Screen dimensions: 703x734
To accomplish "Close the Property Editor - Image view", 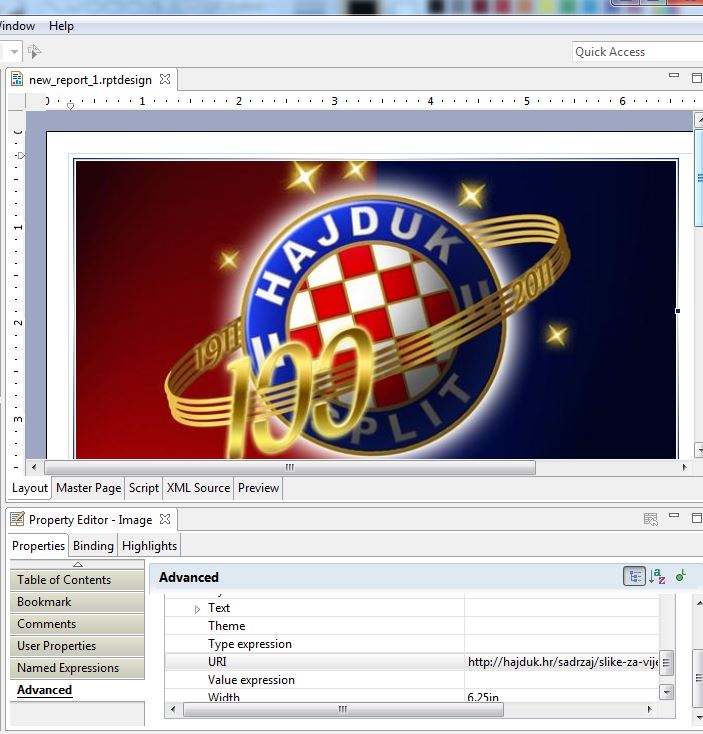I will [x=165, y=519].
